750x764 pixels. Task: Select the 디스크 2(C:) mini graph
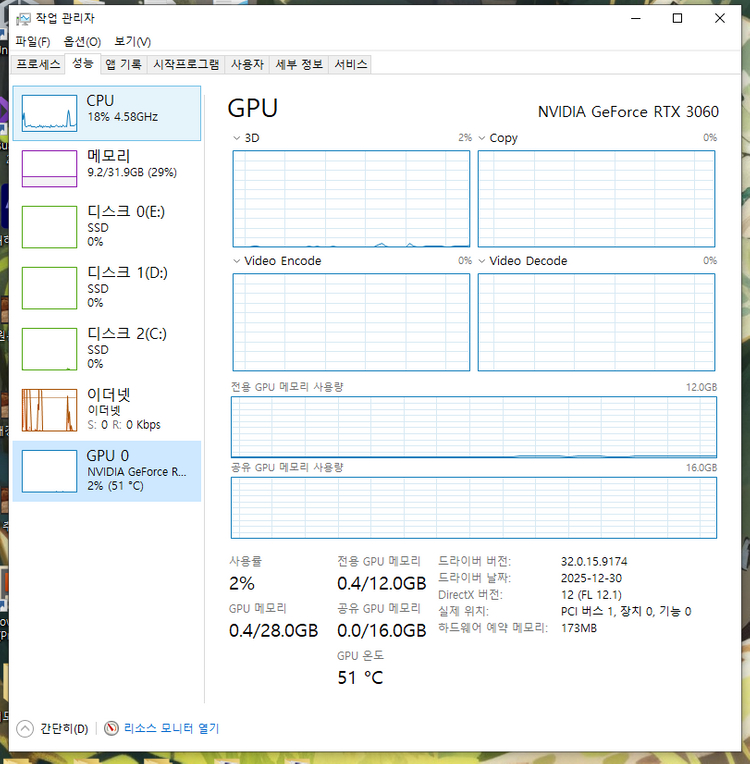click(49, 349)
